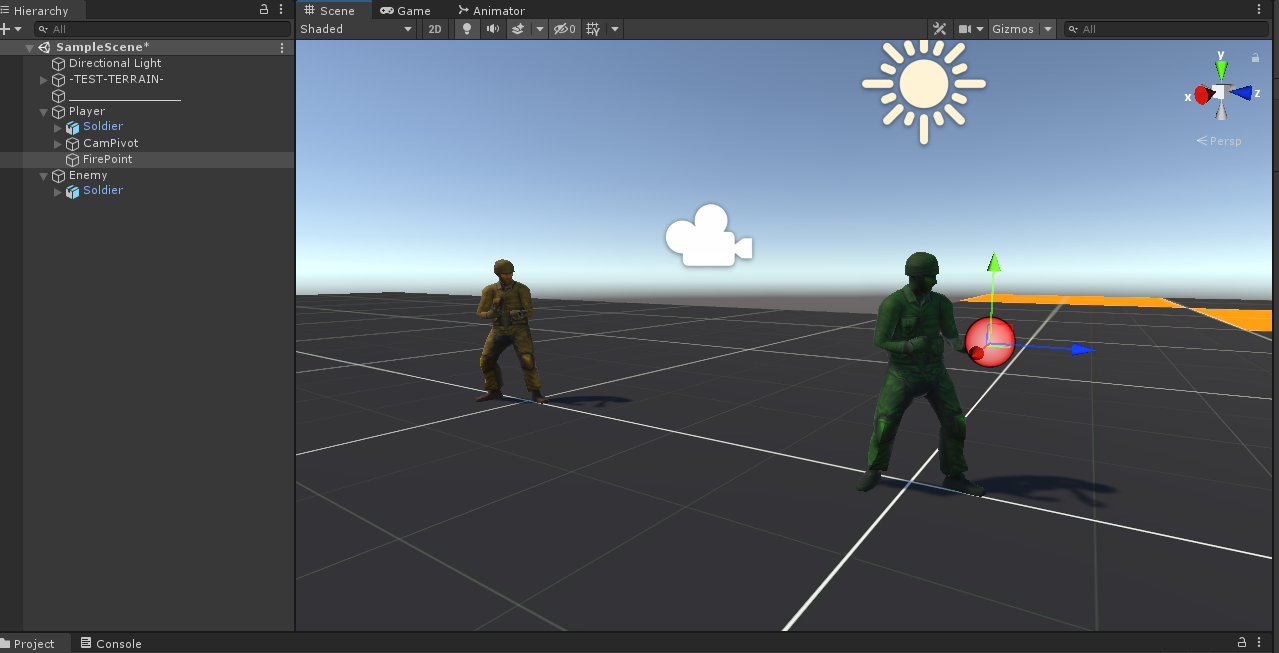Click the blue prefab icon beside Enemy's Soldier
Screen dimensions: 1279x653
(72, 191)
